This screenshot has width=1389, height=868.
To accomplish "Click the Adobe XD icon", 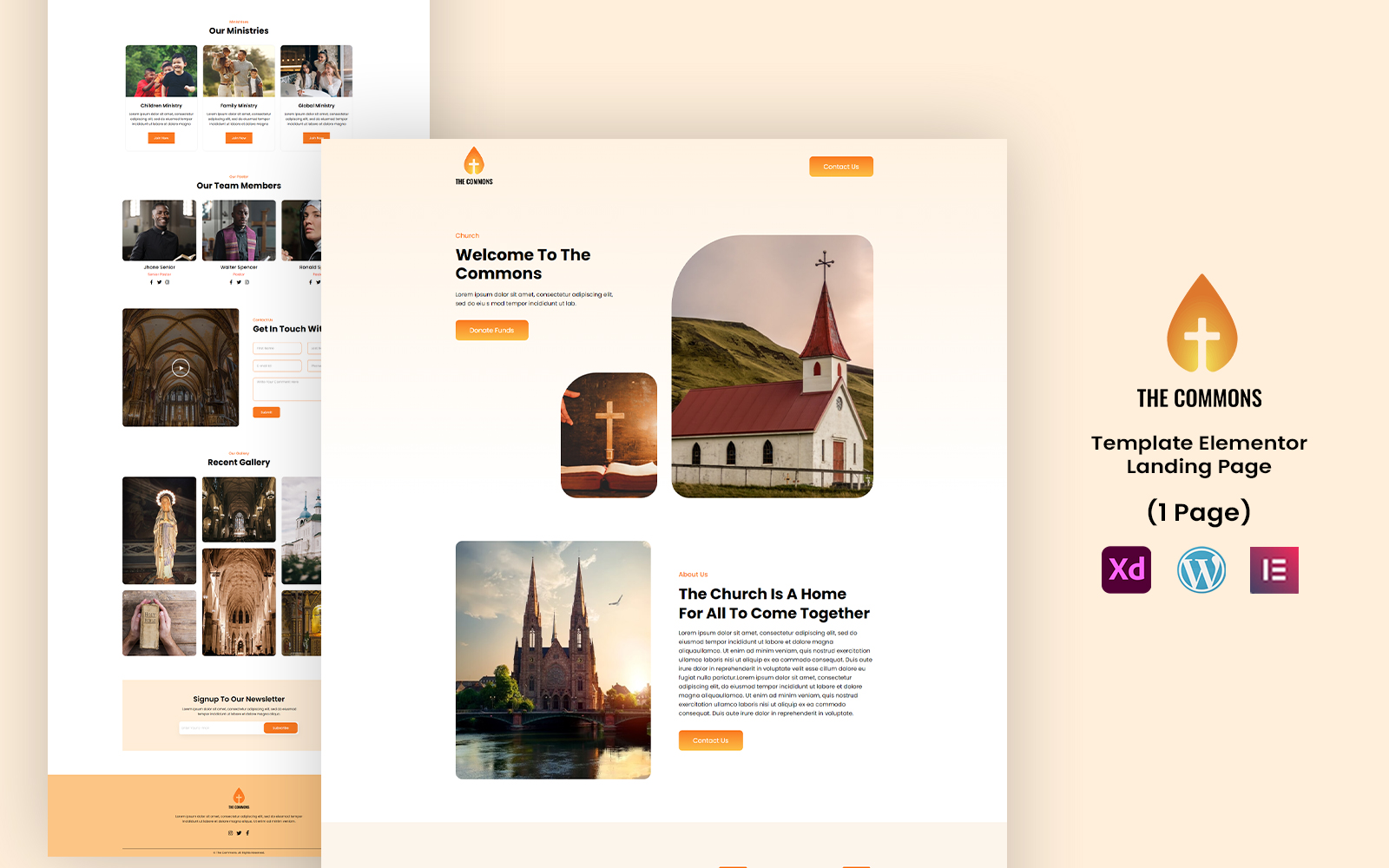I will coord(1126,569).
